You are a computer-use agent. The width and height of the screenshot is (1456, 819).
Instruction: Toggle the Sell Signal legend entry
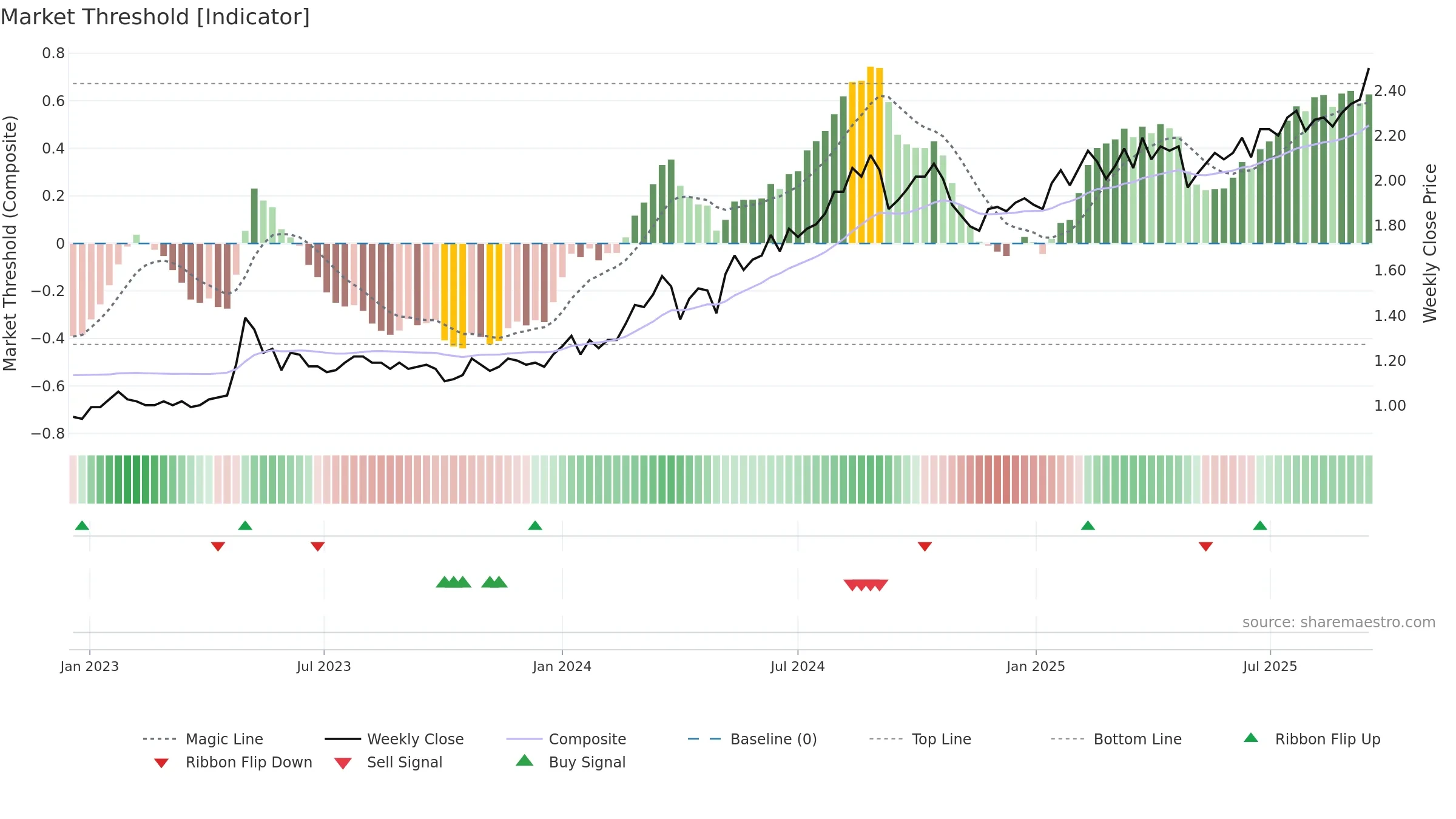[x=388, y=762]
